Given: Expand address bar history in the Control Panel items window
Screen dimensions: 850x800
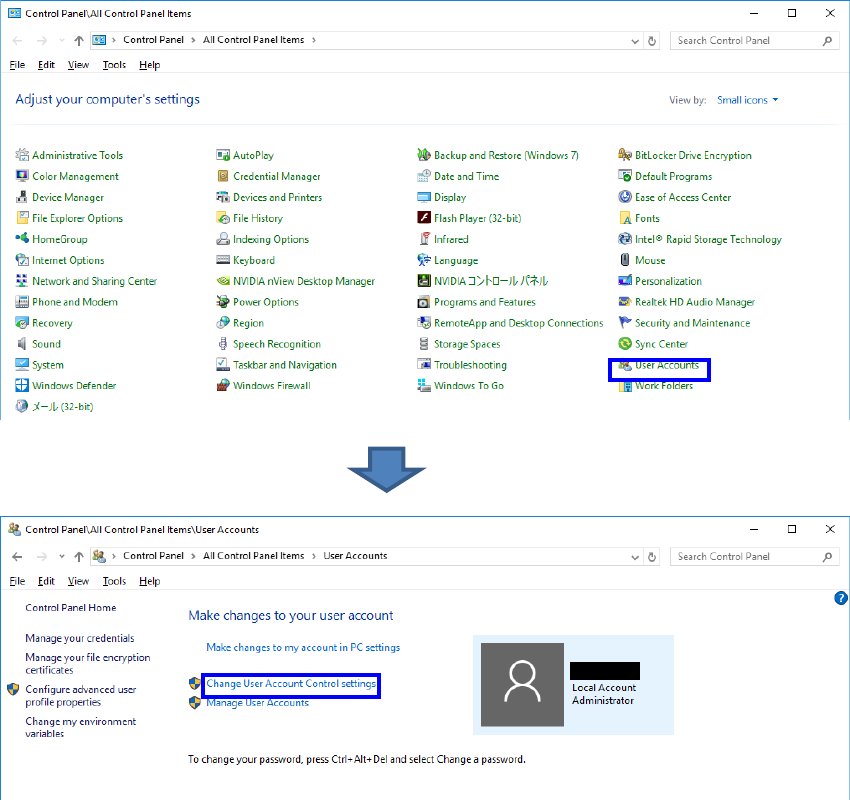Looking at the screenshot, I should pos(635,41).
